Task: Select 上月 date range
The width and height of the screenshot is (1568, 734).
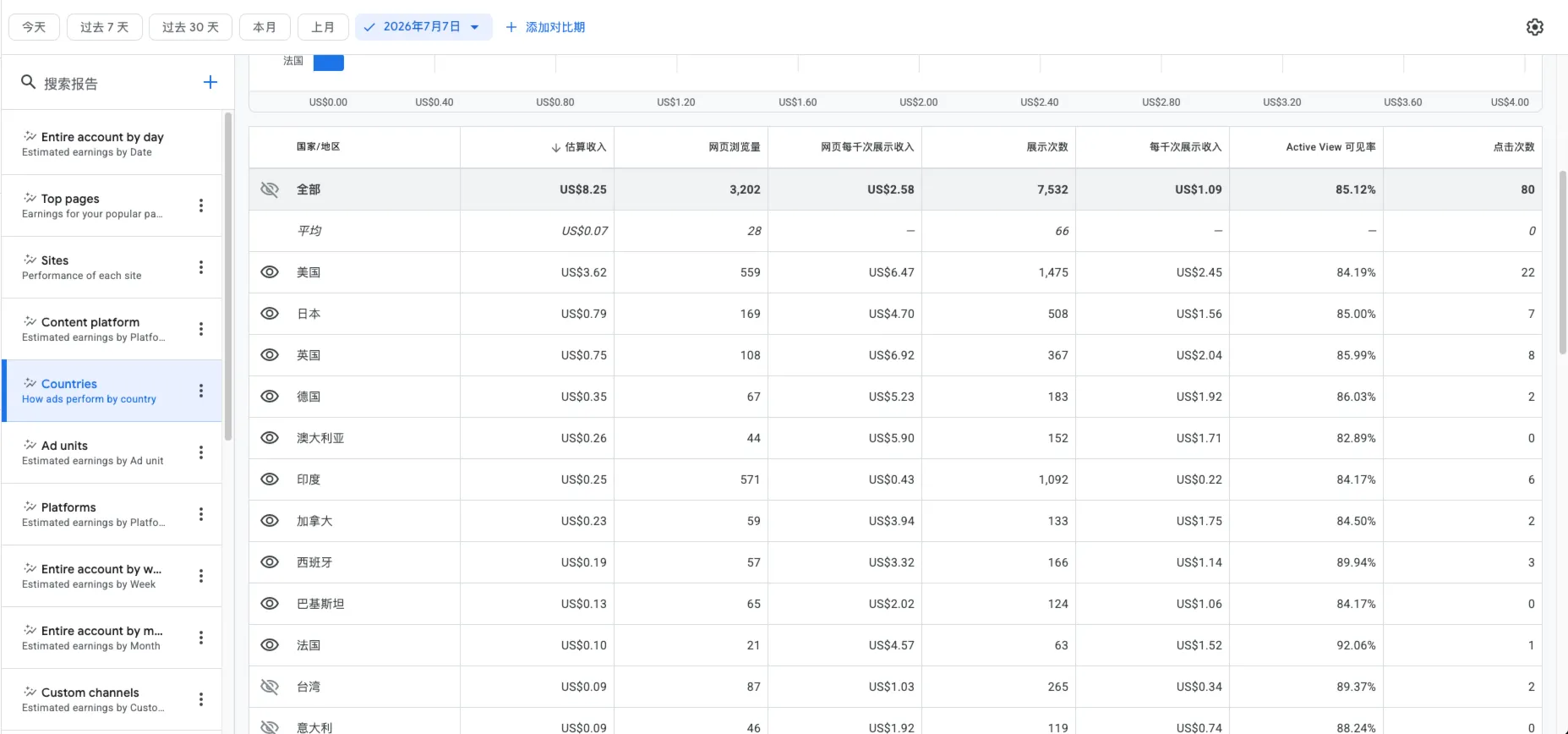Action: point(323,27)
